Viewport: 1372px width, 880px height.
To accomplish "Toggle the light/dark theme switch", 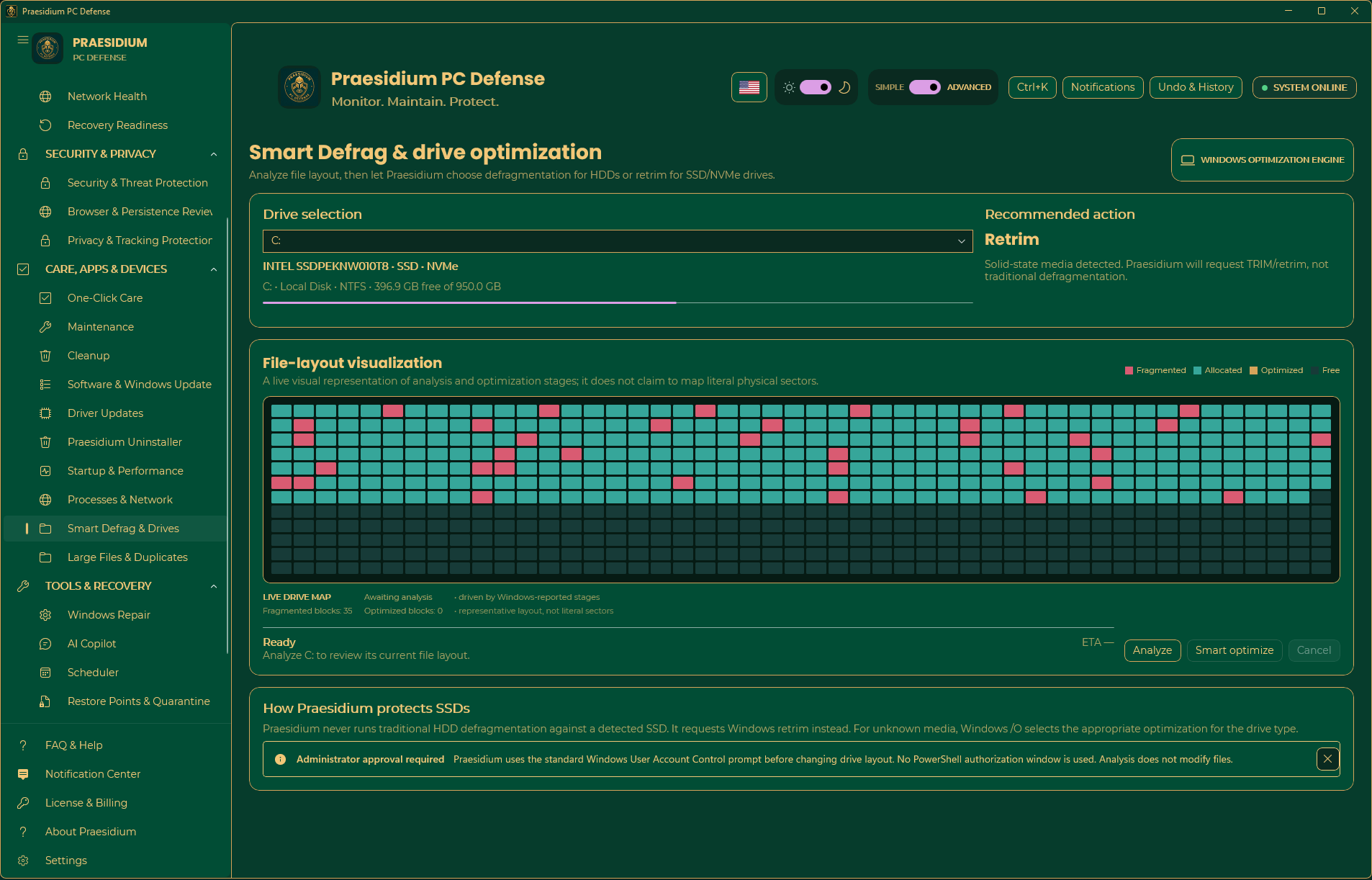I will [x=816, y=87].
